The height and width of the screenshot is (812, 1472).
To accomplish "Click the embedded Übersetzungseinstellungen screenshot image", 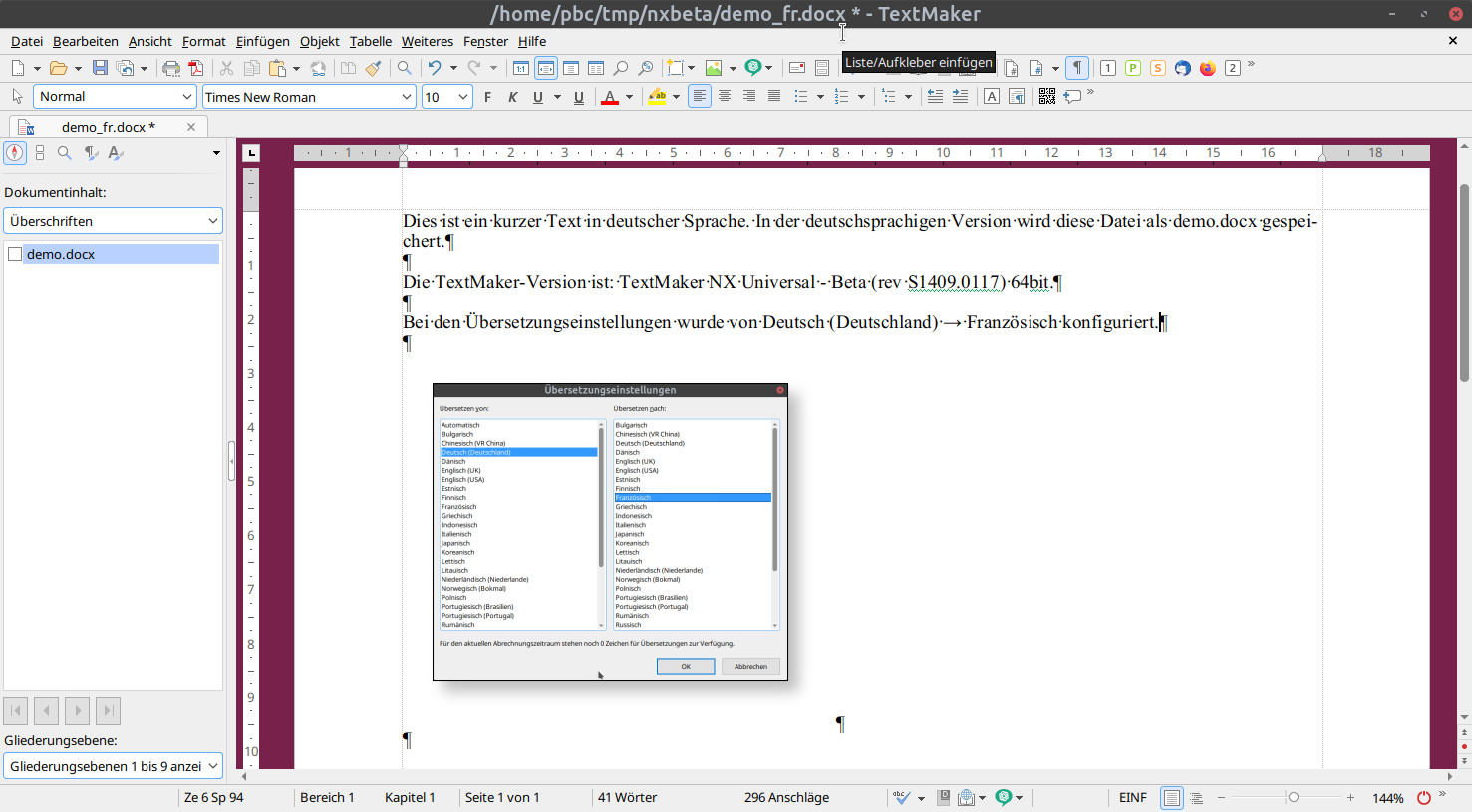I will pos(610,532).
